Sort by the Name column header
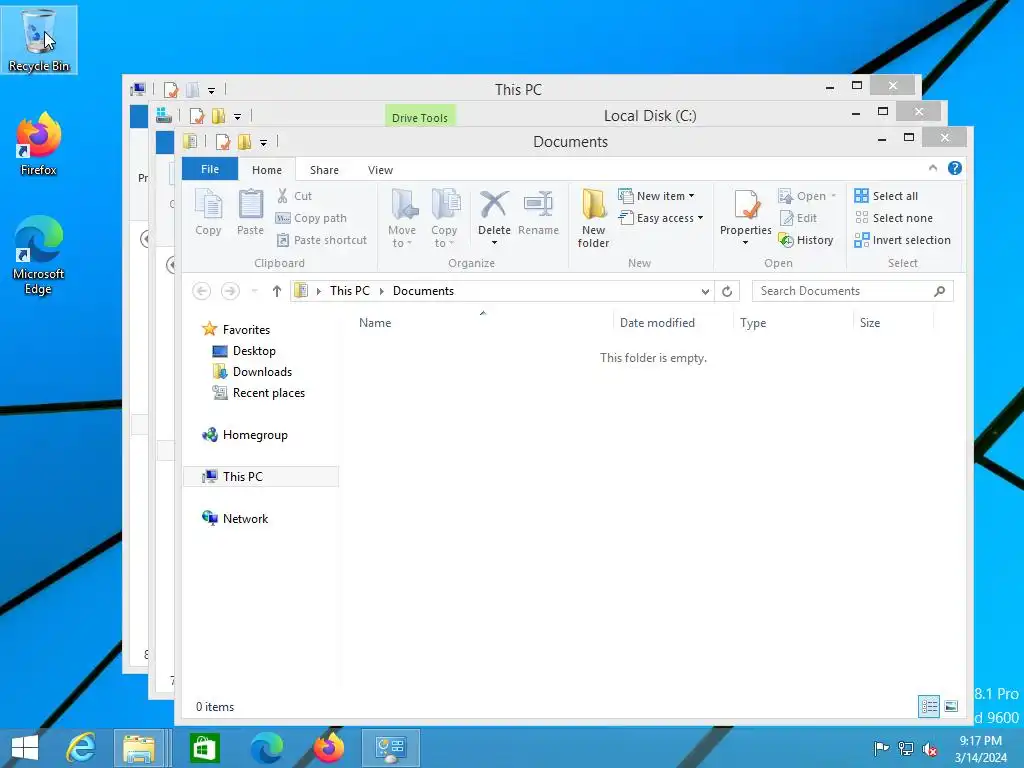 [x=483, y=323]
